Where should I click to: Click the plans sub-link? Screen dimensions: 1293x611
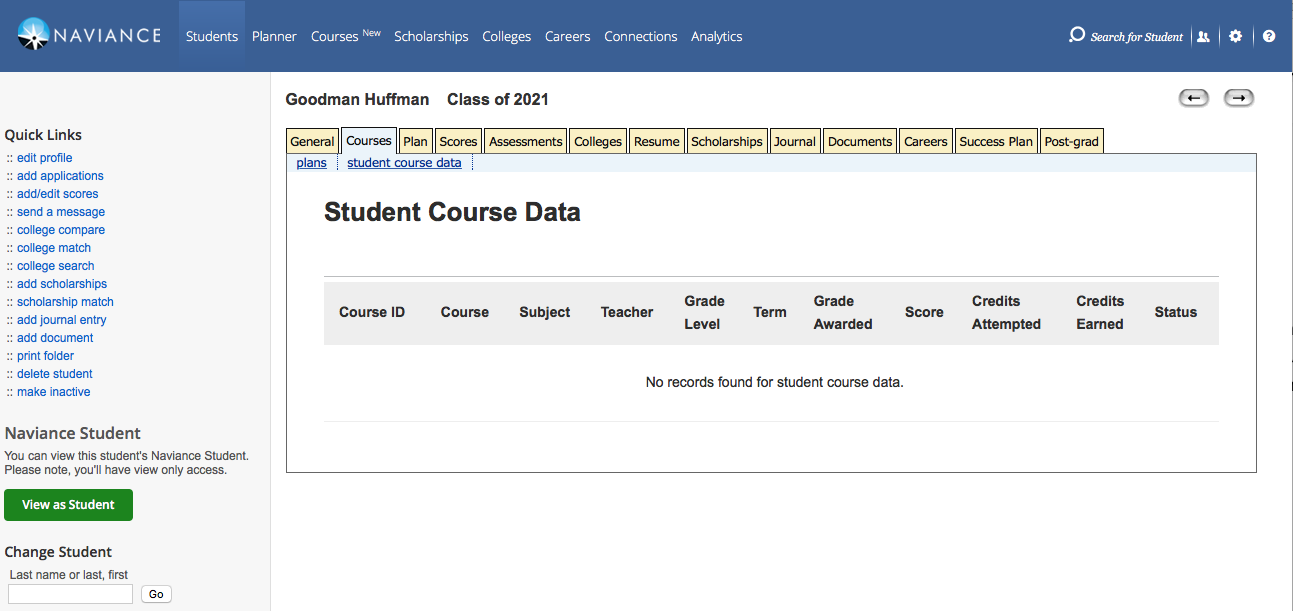tap(311, 163)
